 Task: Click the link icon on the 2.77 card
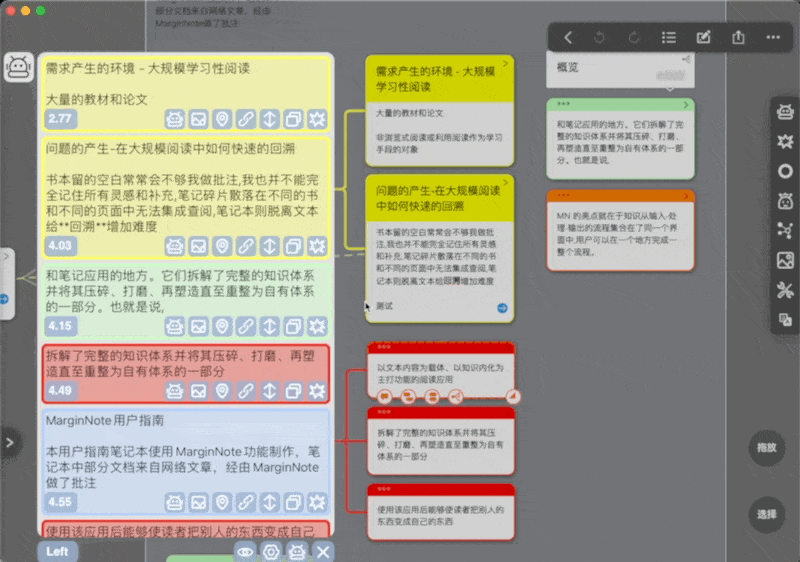tap(246, 119)
